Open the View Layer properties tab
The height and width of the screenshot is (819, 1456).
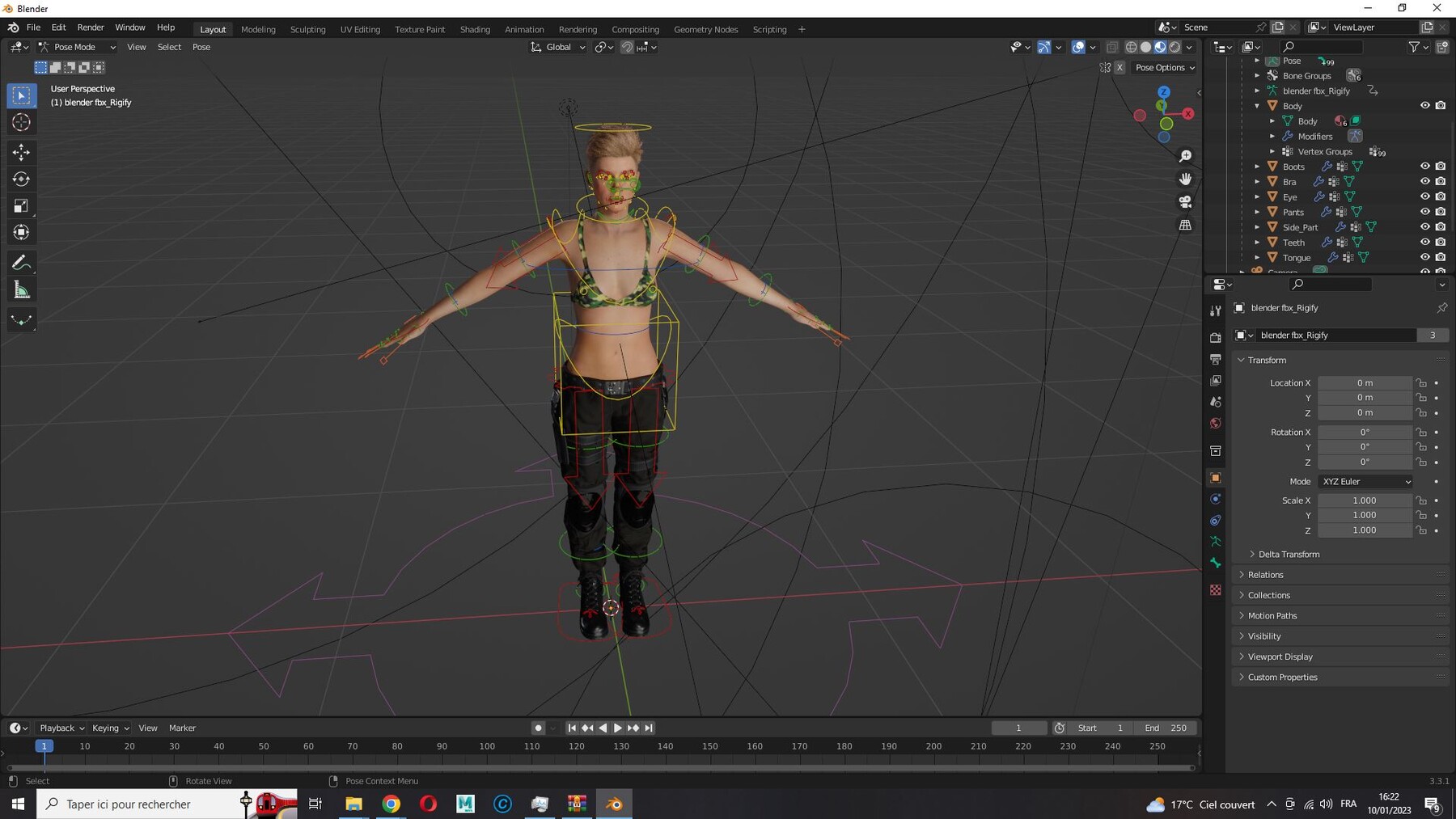point(1215,380)
